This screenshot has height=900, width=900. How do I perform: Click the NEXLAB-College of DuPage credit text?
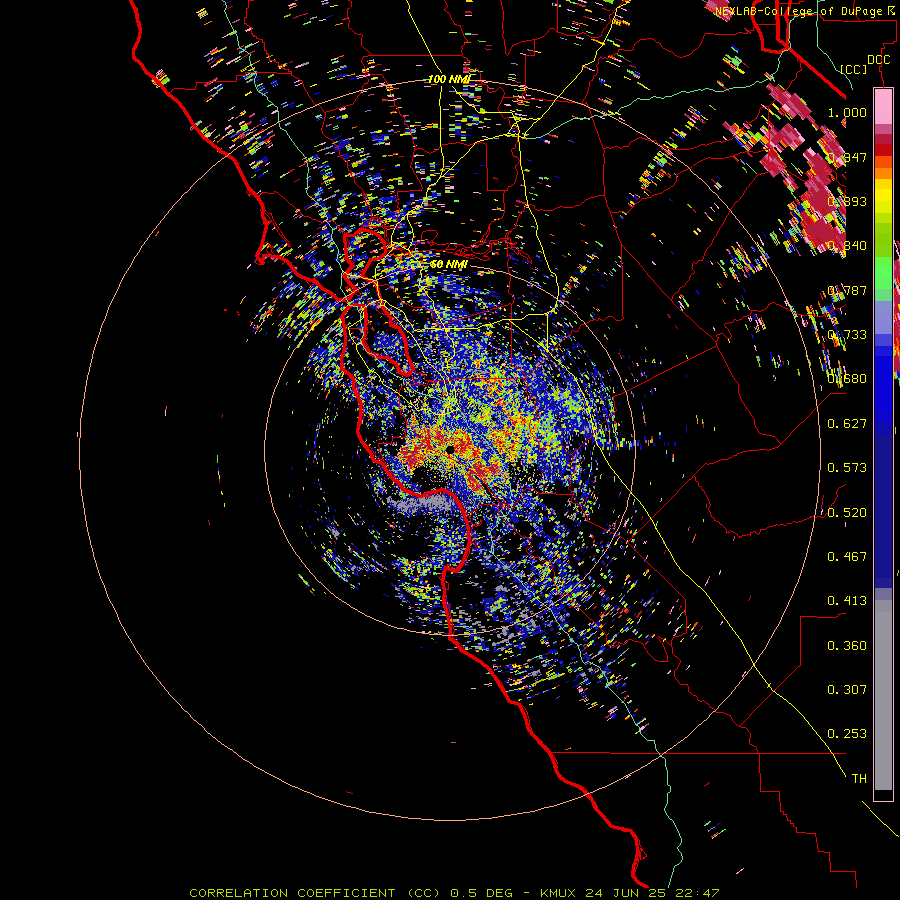(807, 11)
